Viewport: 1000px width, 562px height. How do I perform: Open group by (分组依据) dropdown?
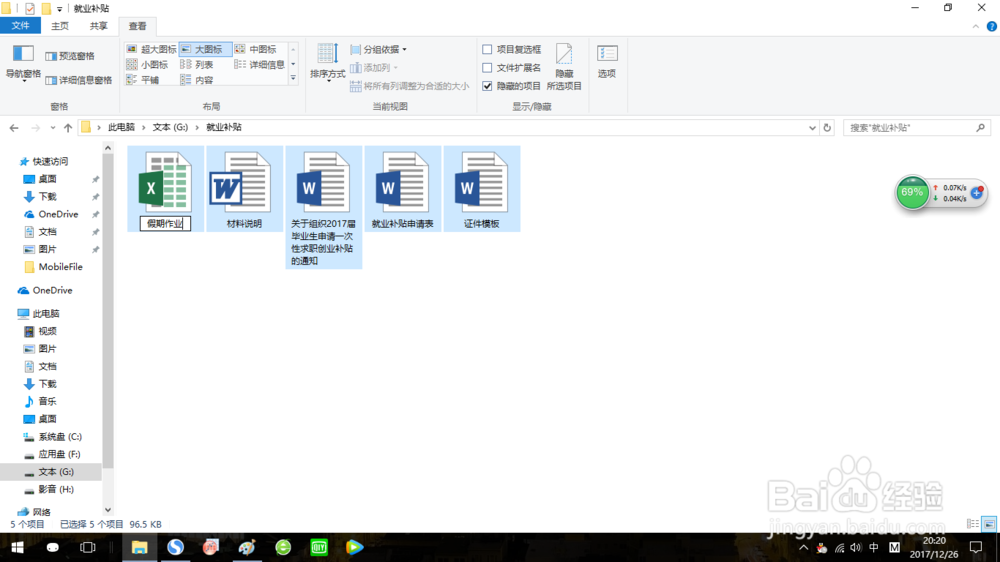click(379, 49)
